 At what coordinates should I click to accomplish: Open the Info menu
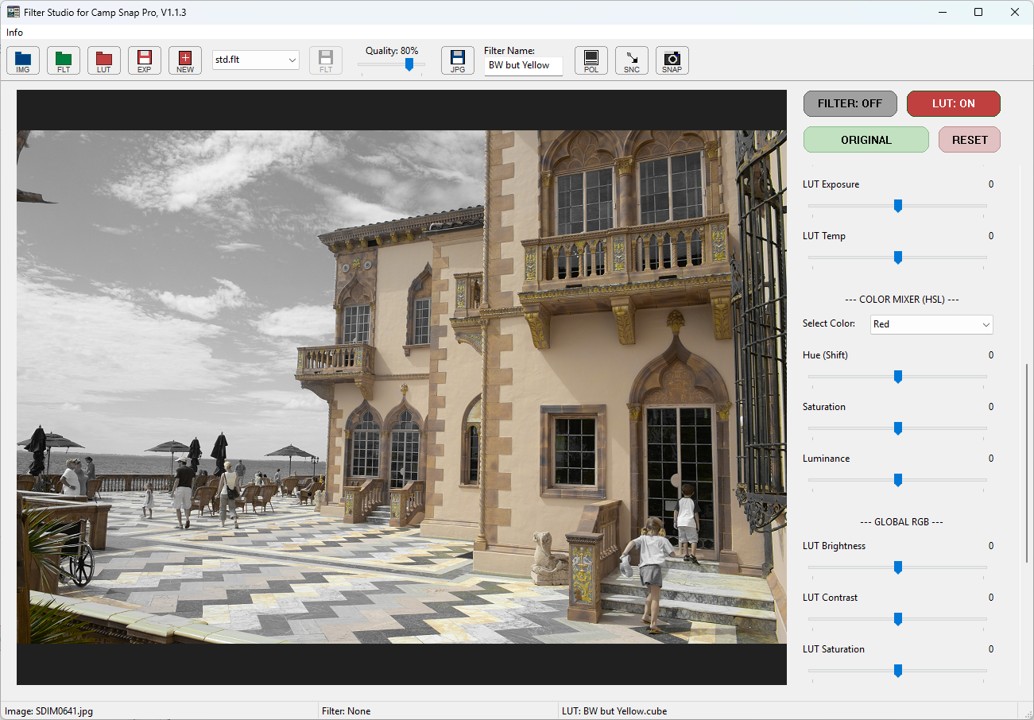click(x=14, y=32)
